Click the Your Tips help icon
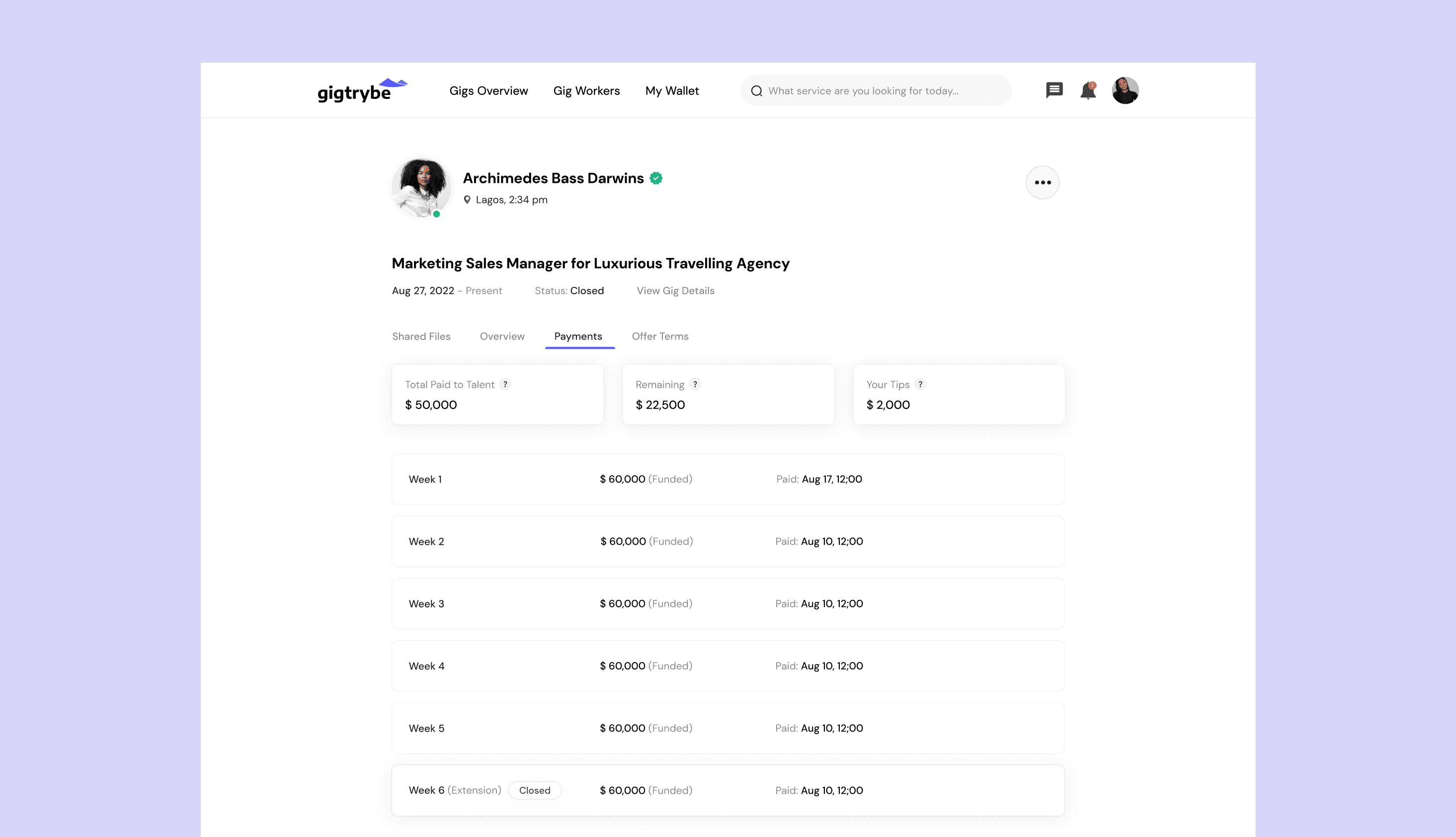This screenshot has width=1456, height=837. click(920, 385)
